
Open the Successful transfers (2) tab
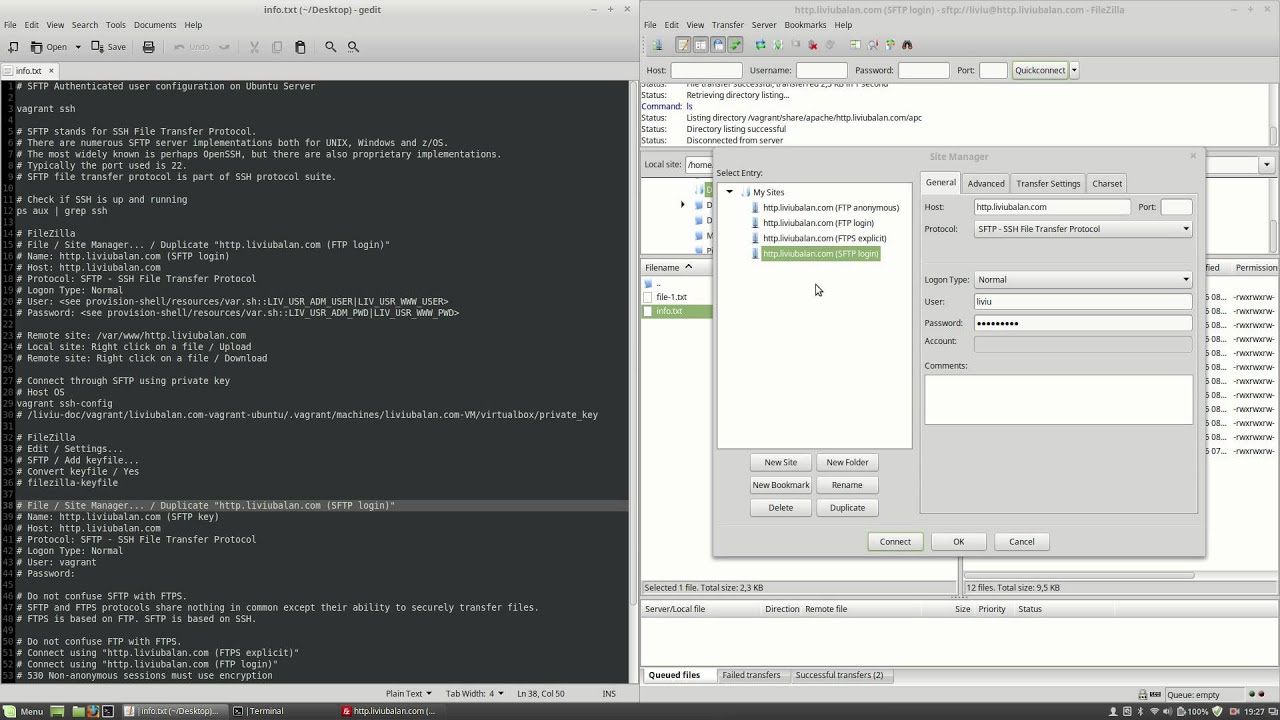tap(839, 675)
